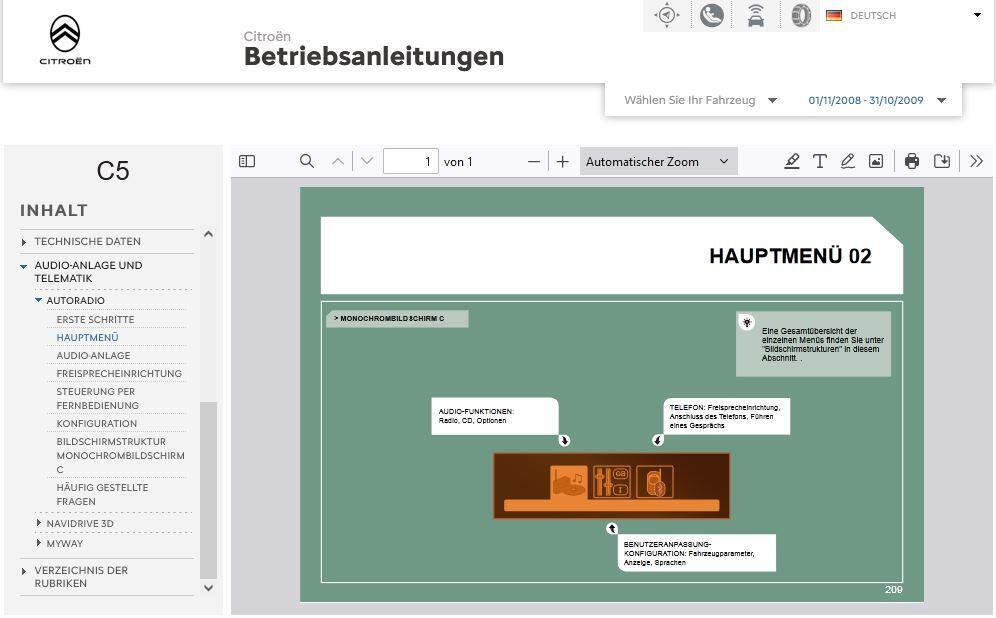
Task: Click the German flag icon
Action: [833, 15]
